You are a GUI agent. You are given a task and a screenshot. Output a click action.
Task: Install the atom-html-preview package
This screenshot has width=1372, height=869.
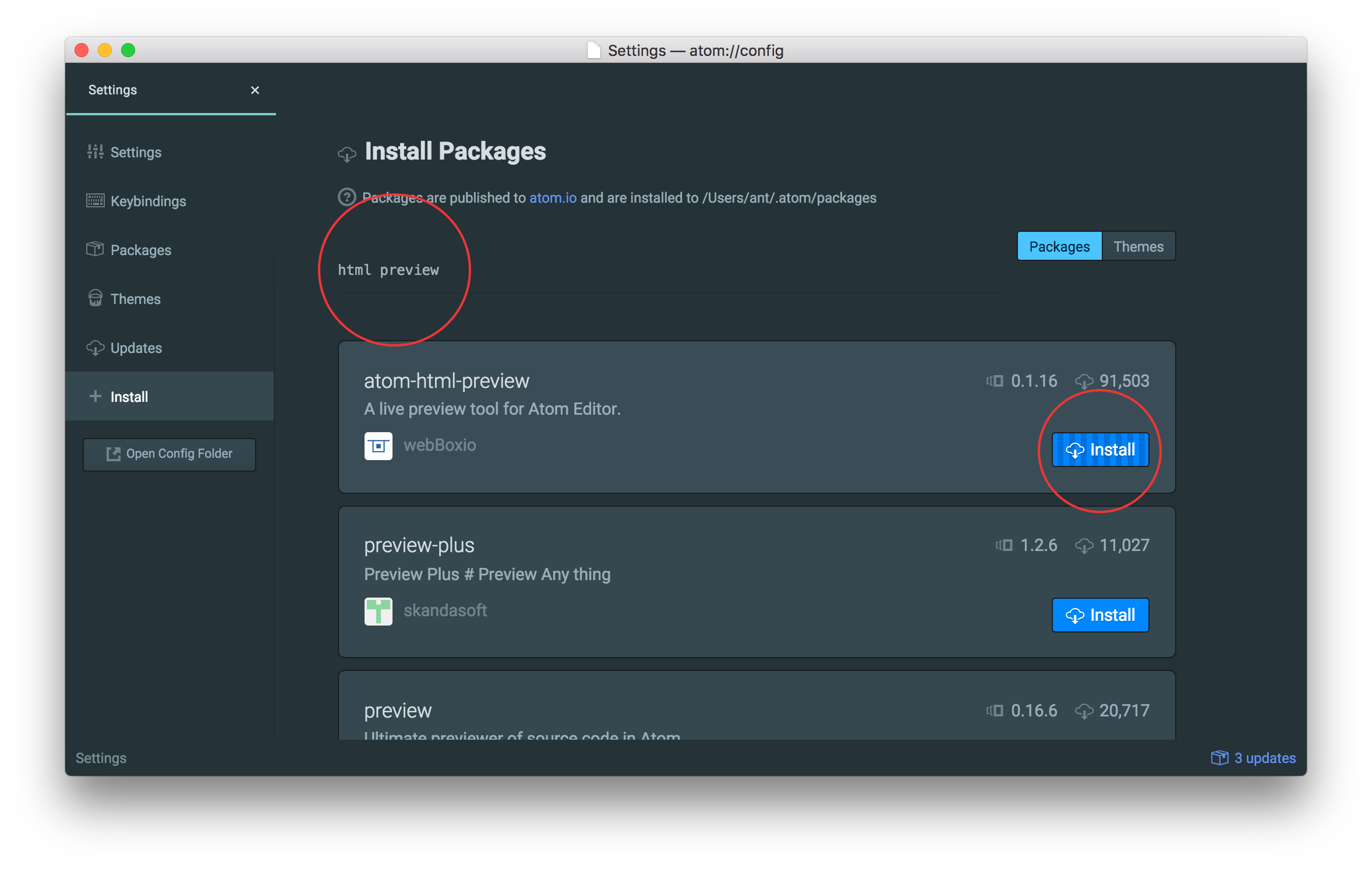tap(1100, 450)
